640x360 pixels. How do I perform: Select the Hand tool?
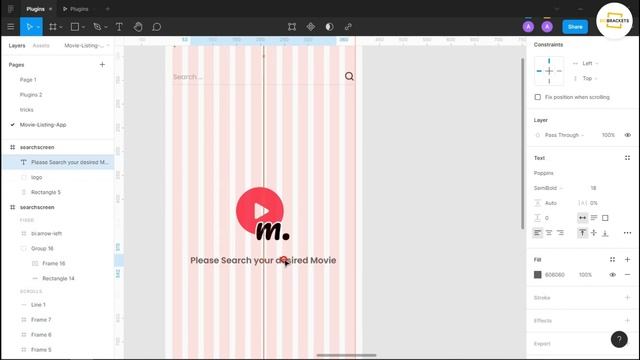pyautogui.click(x=138, y=27)
